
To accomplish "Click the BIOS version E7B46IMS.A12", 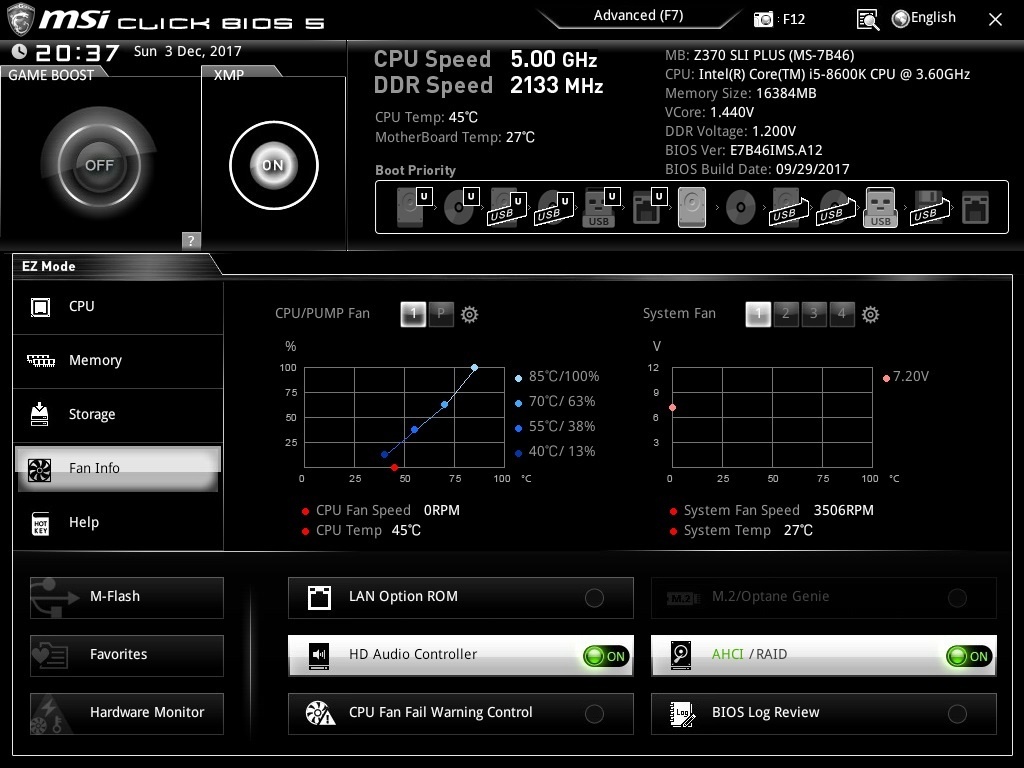I will point(776,150).
